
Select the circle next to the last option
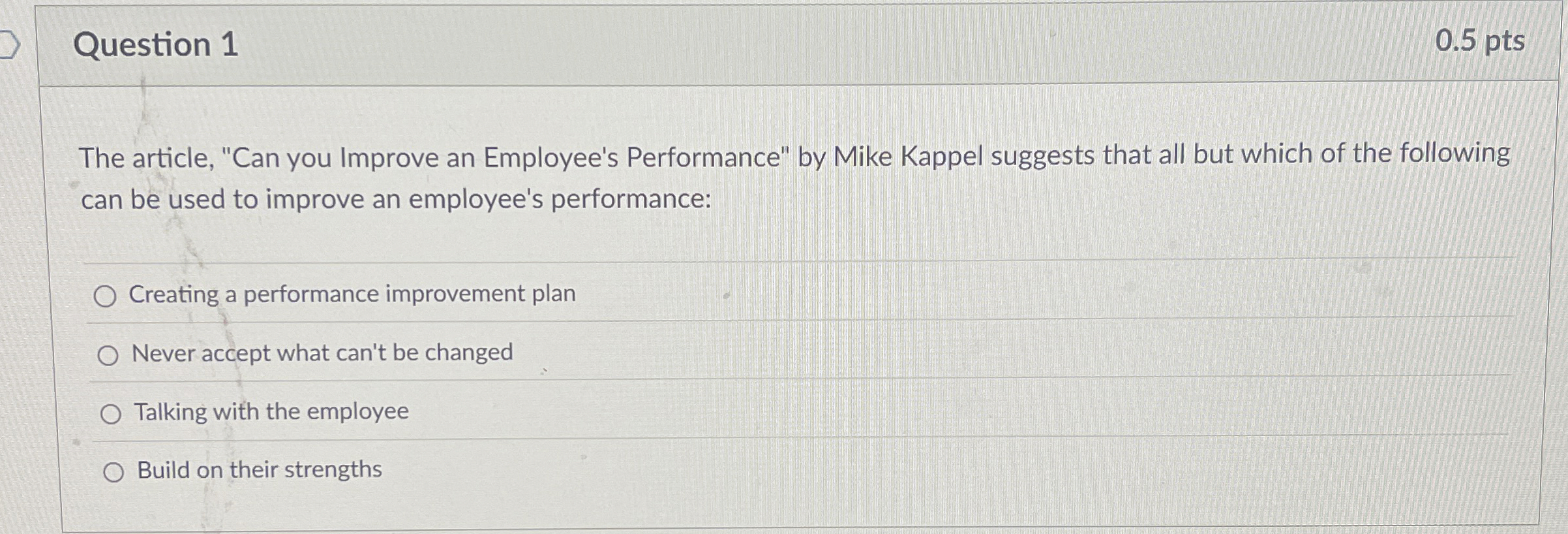115,471
